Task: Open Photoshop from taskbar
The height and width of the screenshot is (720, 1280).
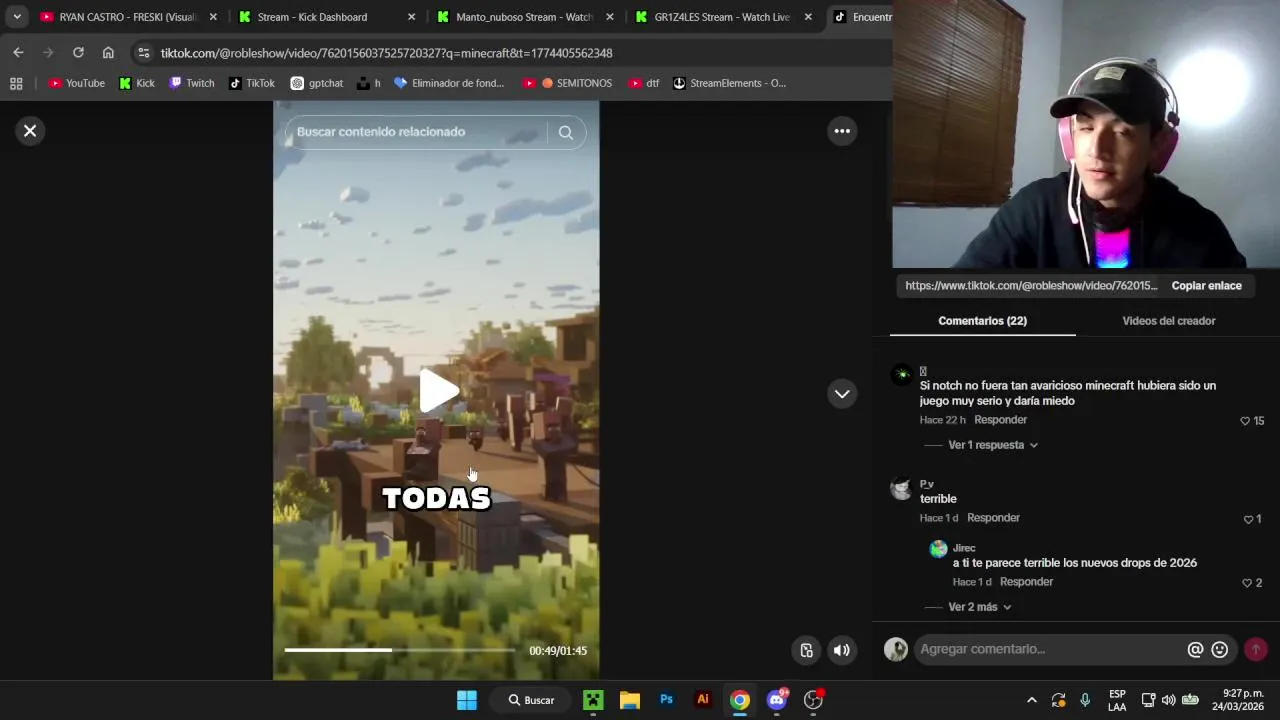Action: tap(666, 700)
